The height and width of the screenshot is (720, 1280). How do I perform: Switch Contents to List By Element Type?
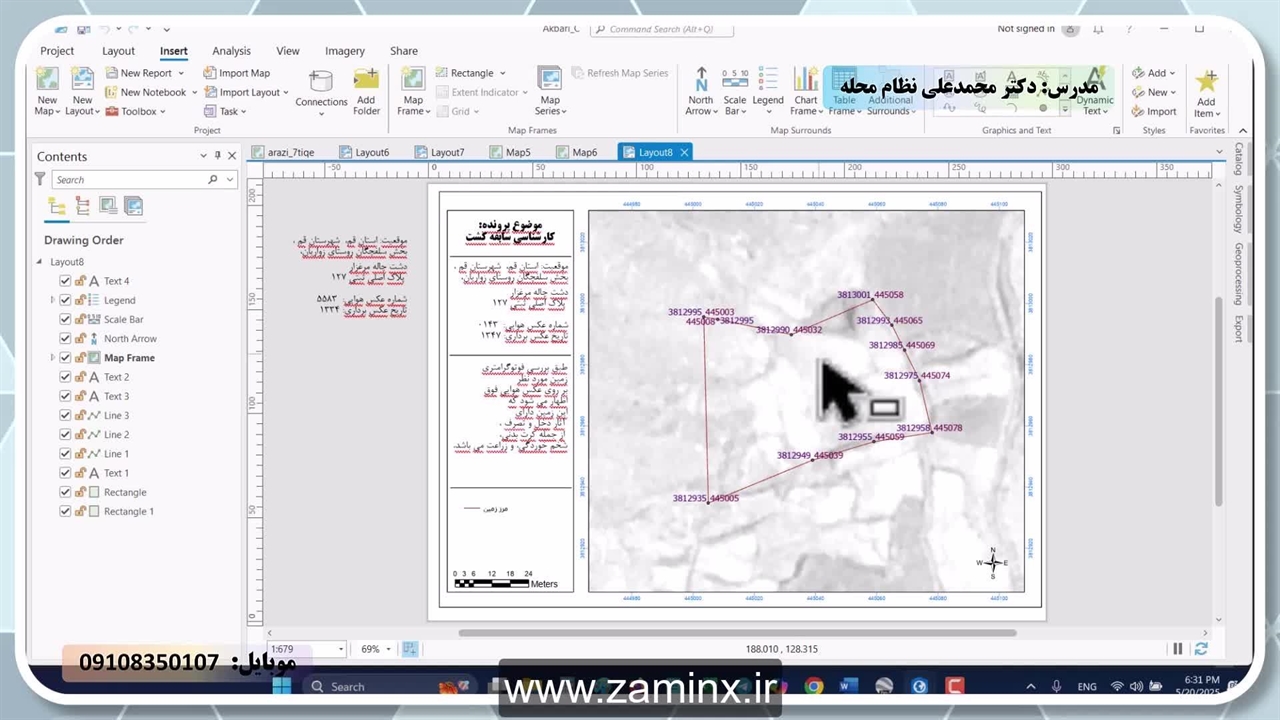pos(83,207)
